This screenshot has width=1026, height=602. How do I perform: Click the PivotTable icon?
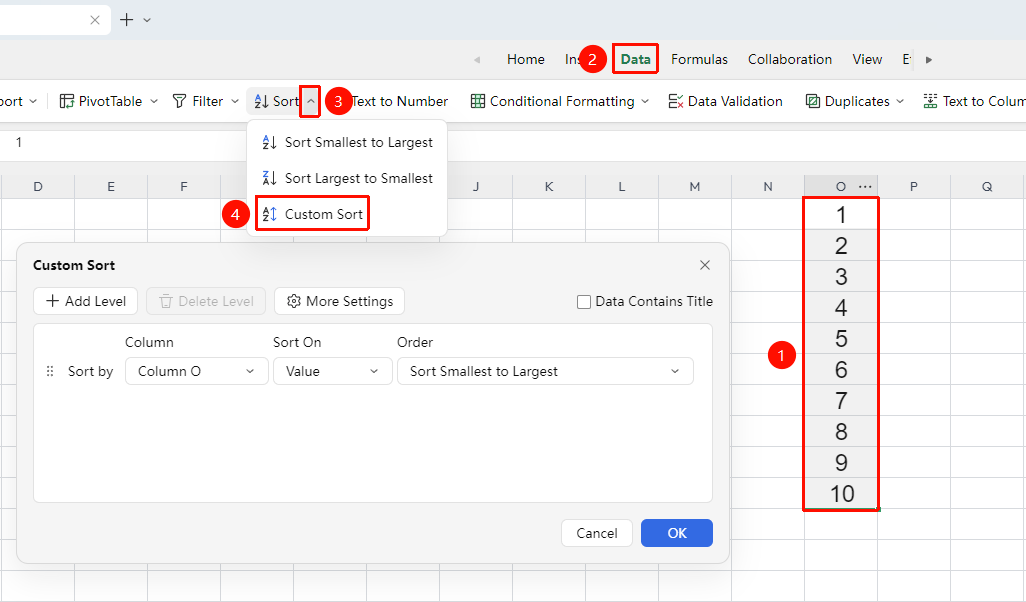(x=67, y=101)
